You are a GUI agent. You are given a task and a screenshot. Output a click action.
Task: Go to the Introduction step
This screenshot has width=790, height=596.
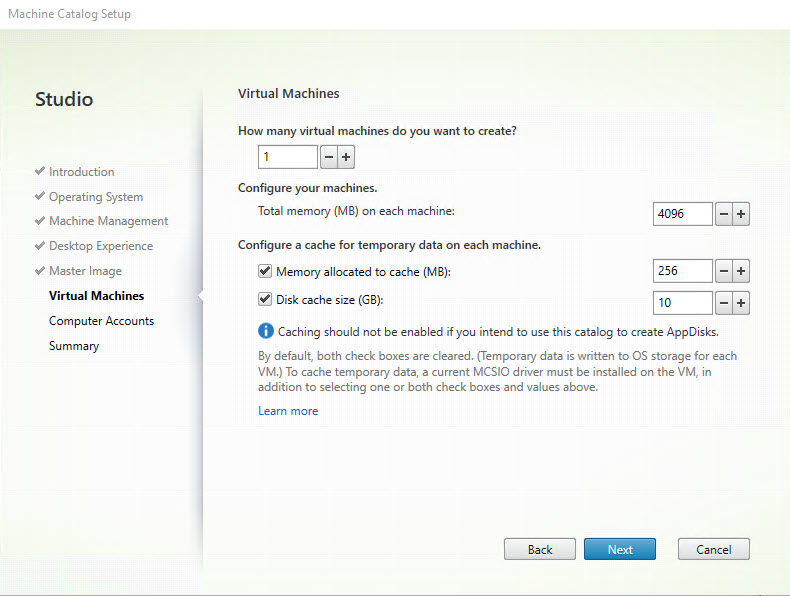[81, 172]
